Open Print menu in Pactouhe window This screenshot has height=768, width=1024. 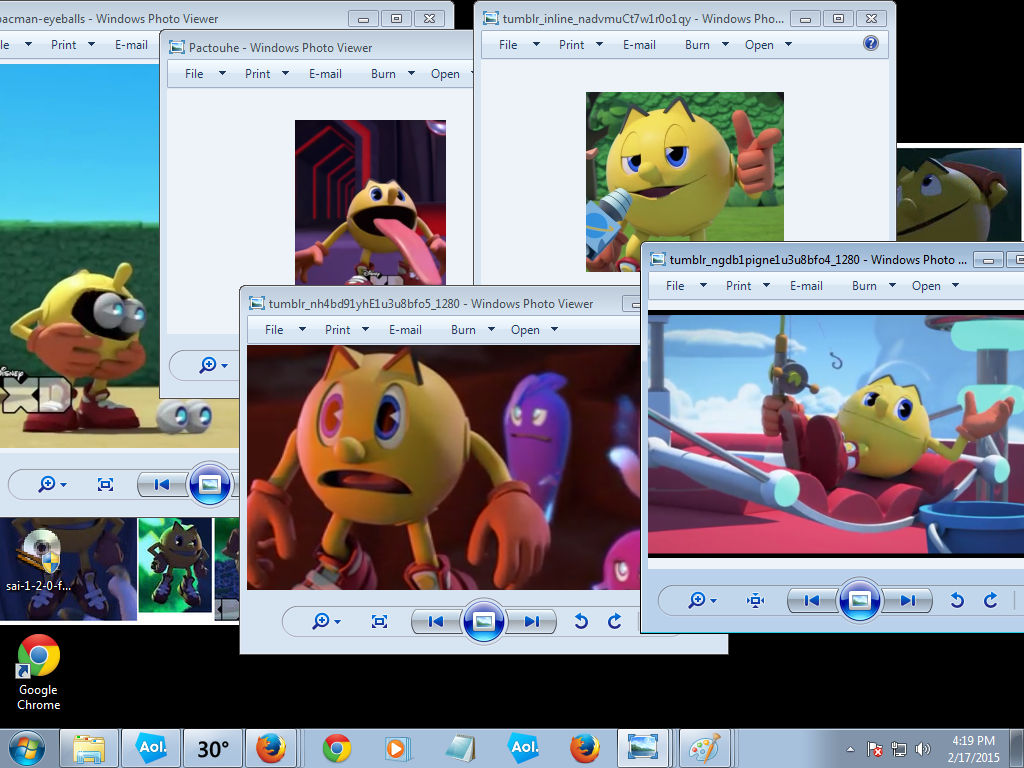[x=257, y=74]
